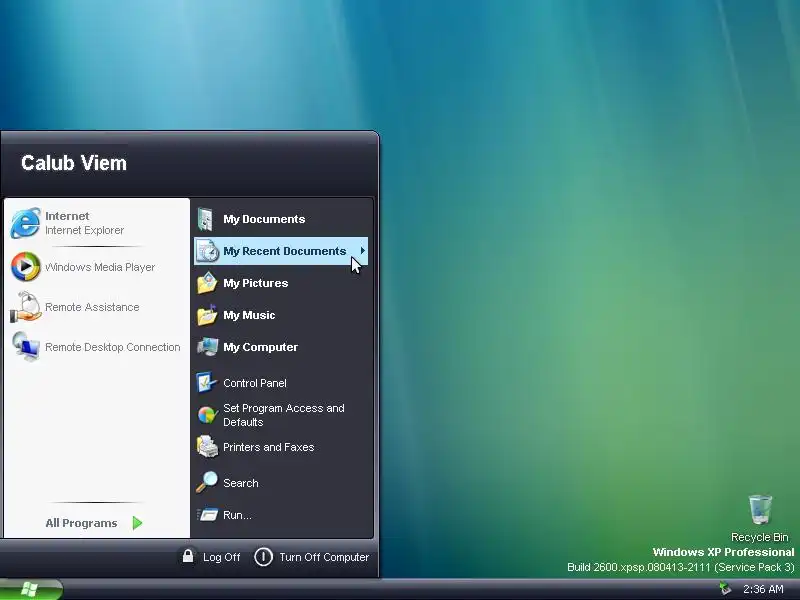This screenshot has width=800, height=600.
Task: Click the Remote Assistance text label
Action: coord(92,307)
